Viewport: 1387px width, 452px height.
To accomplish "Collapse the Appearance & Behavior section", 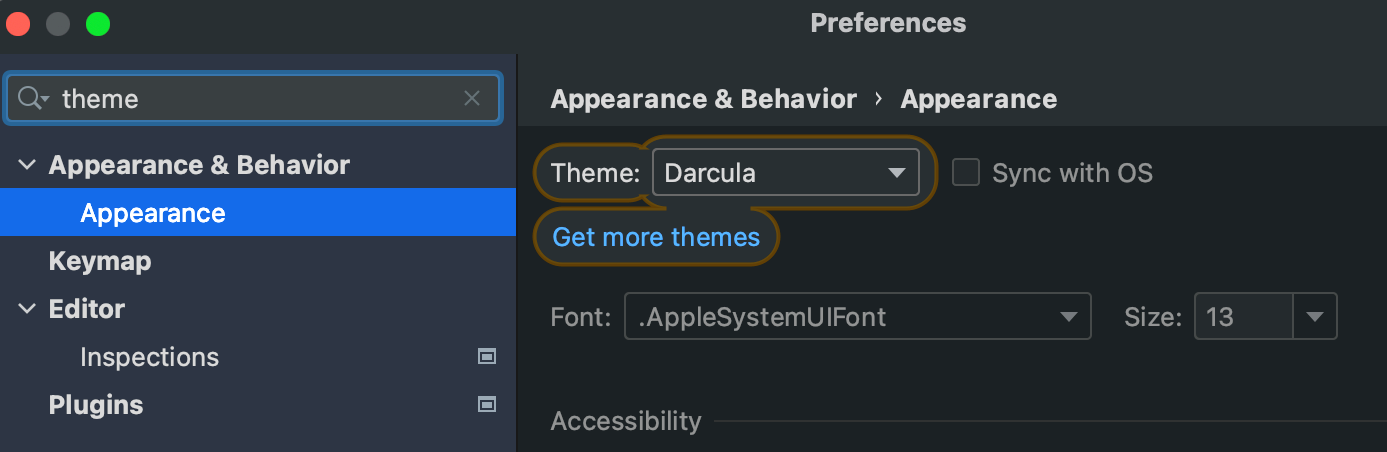I will [x=27, y=165].
